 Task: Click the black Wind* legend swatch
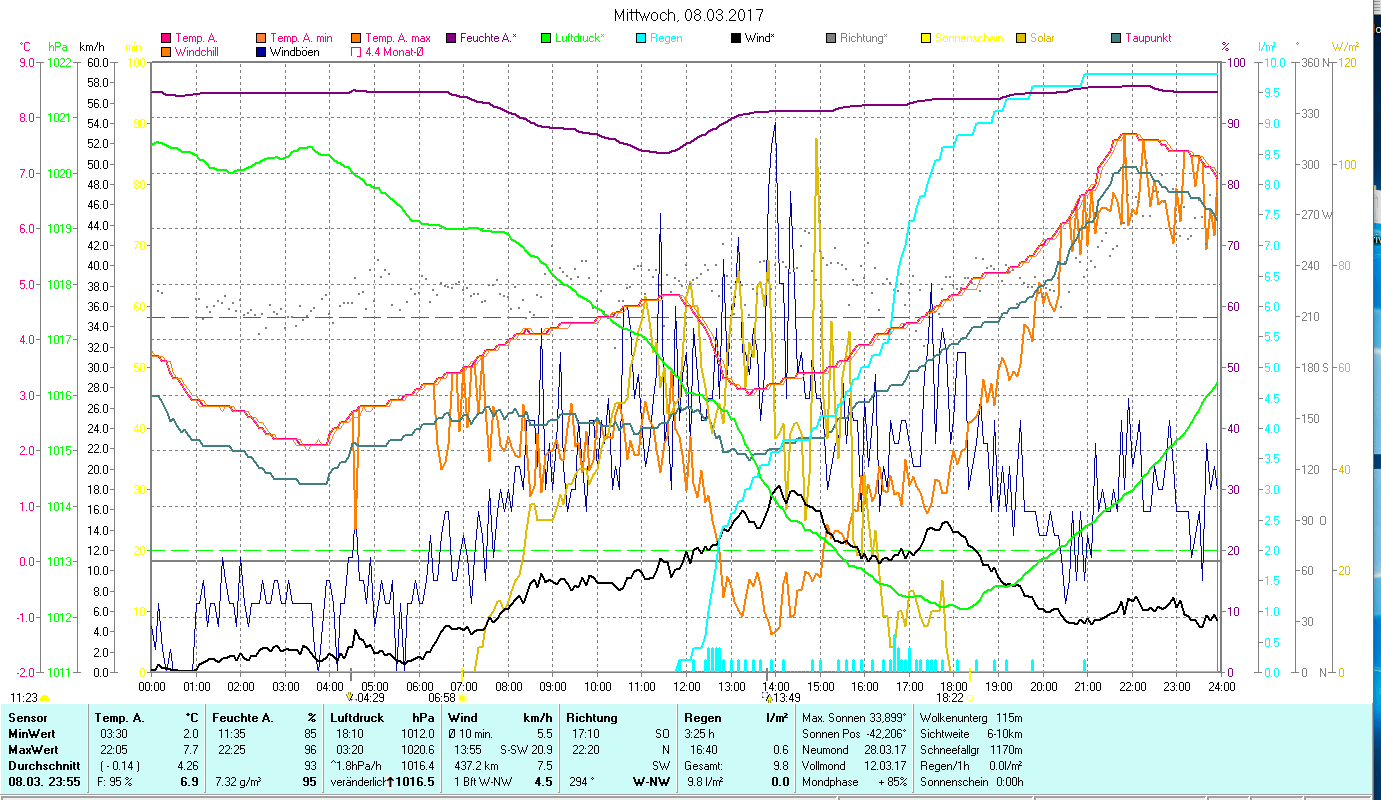(x=736, y=38)
